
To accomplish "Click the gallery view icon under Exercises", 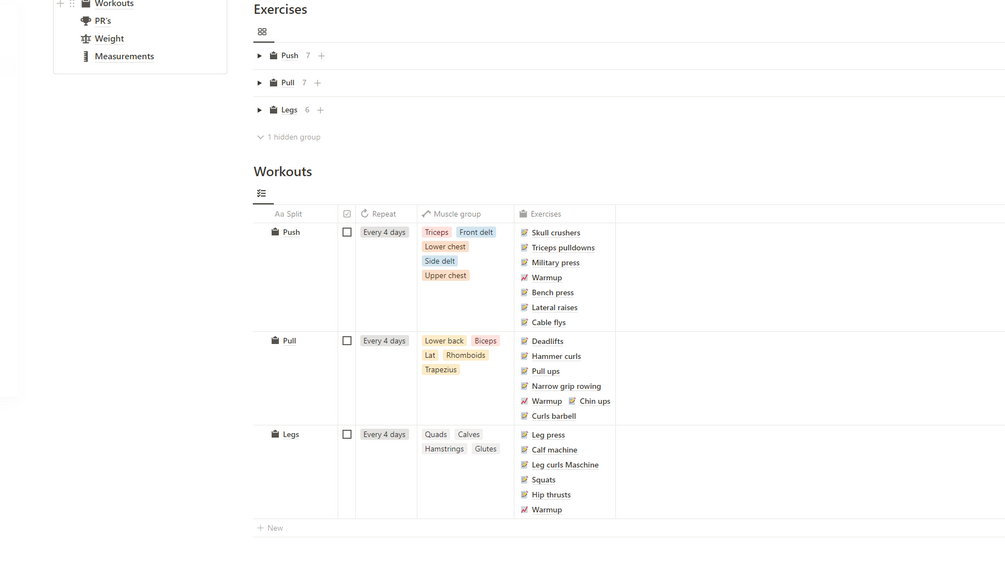I will 262,32.
